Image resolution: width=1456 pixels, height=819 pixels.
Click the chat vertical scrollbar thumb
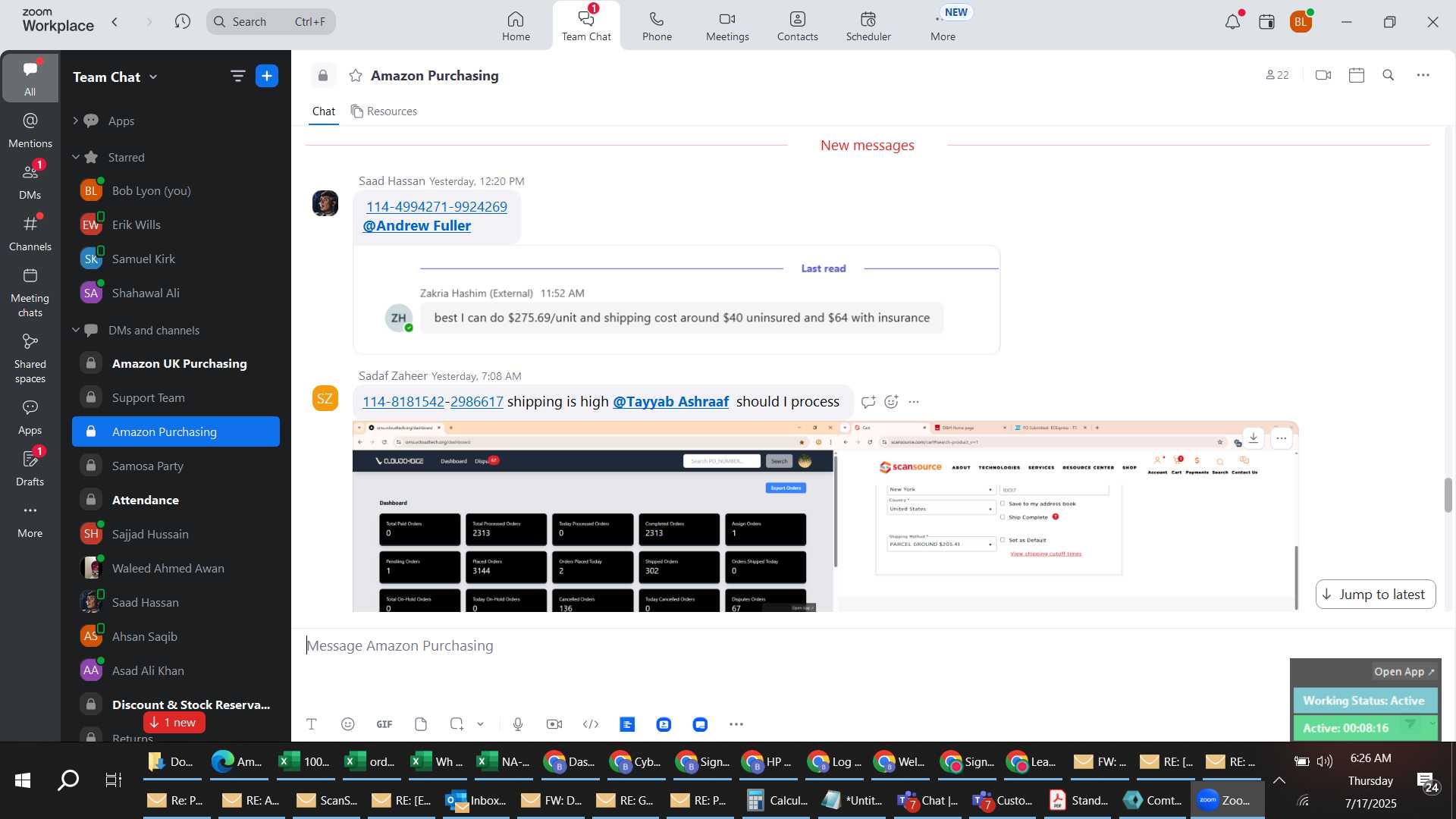point(1448,495)
